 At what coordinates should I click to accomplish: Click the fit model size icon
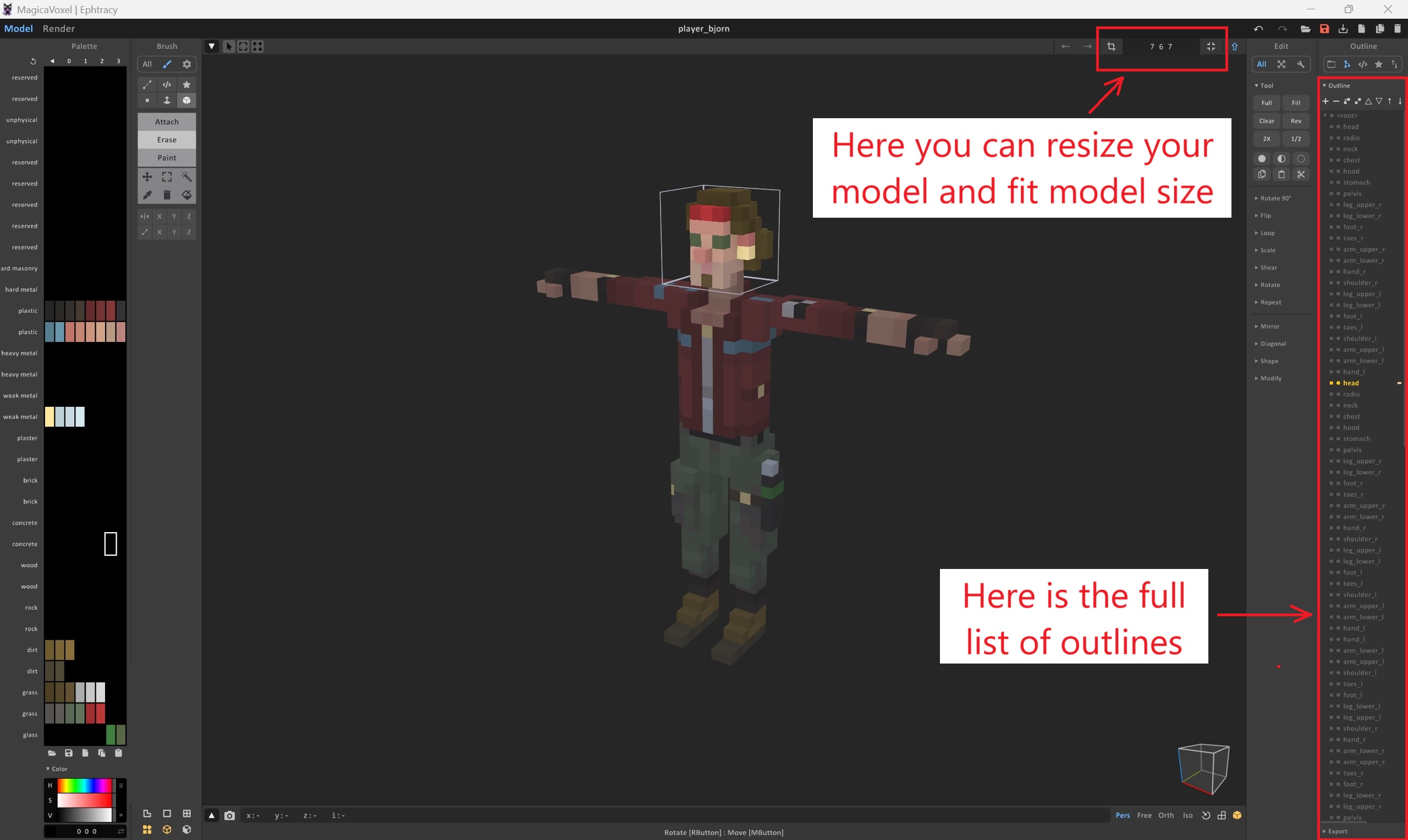1211,46
